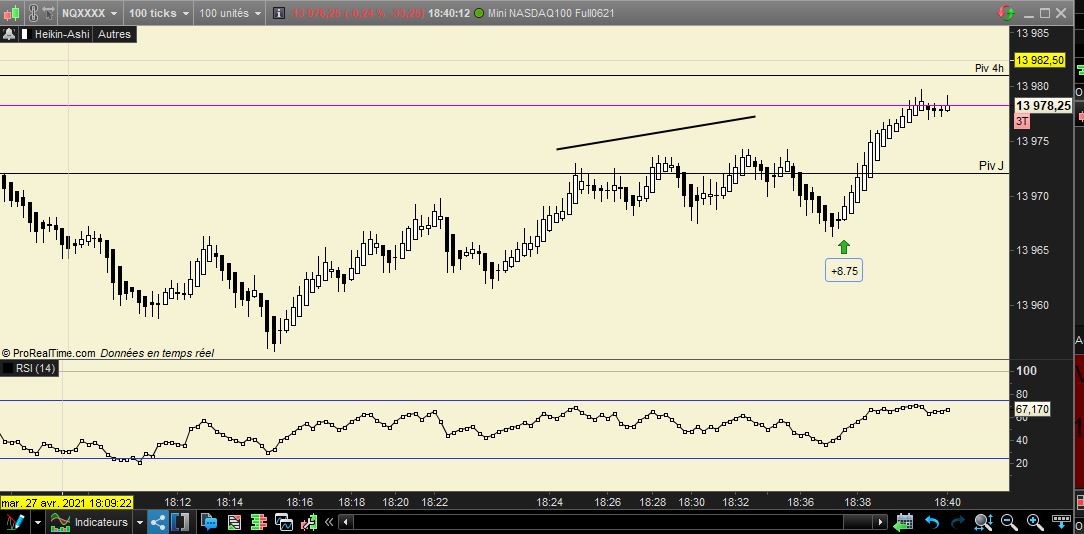Open the NQXXXX instrument dropdown
Screen dimensions: 1084x534
[90, 13]
